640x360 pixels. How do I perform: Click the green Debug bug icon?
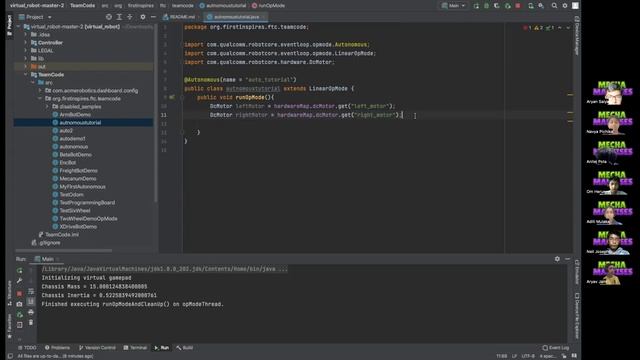coord(487,6)
